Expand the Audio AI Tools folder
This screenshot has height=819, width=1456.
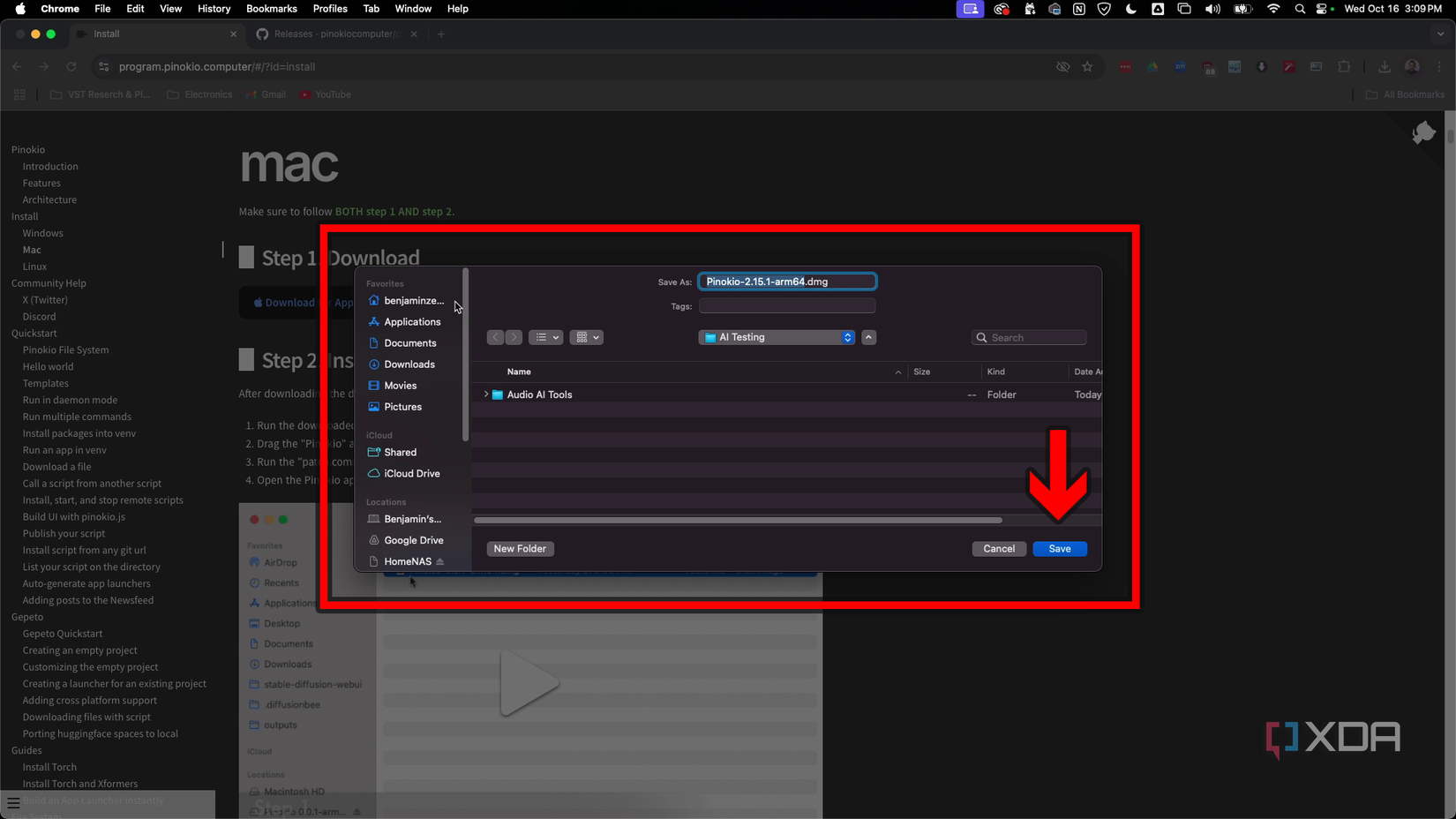click(x=486, y=394)
